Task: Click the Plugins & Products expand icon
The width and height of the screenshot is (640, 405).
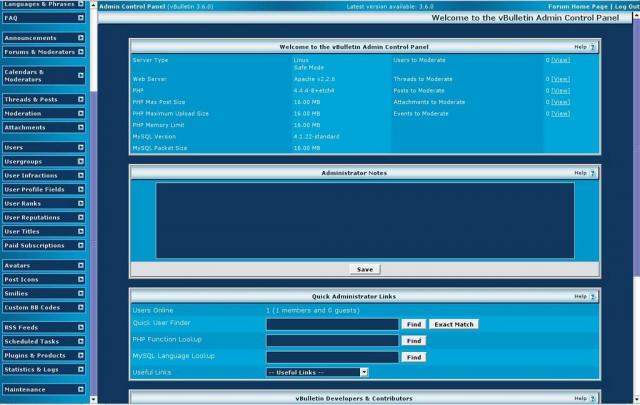Action: pos(80,355)
